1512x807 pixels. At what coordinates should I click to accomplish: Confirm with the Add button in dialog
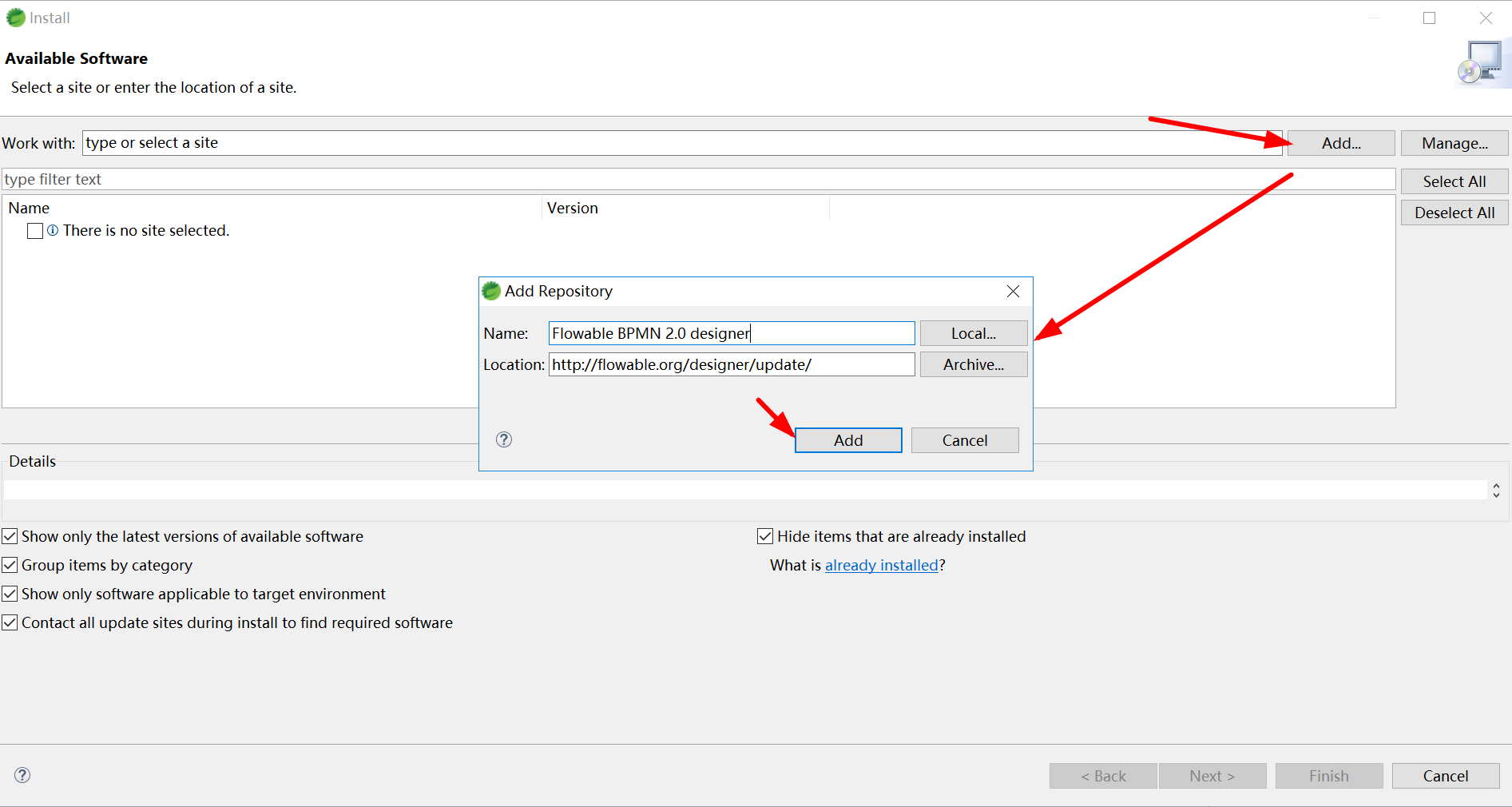848,440
